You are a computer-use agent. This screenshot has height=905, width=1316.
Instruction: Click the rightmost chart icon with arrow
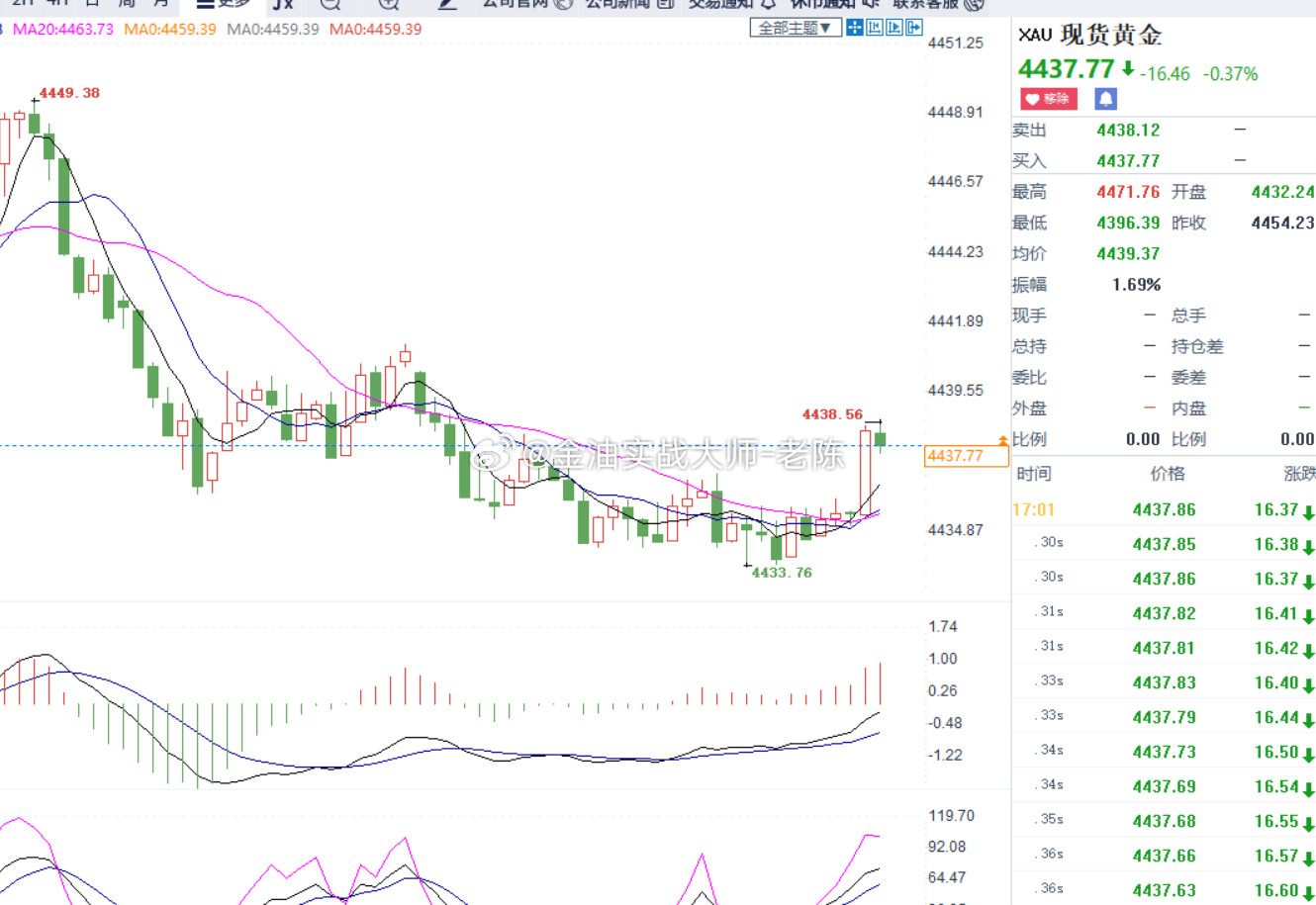click(913, 28)
